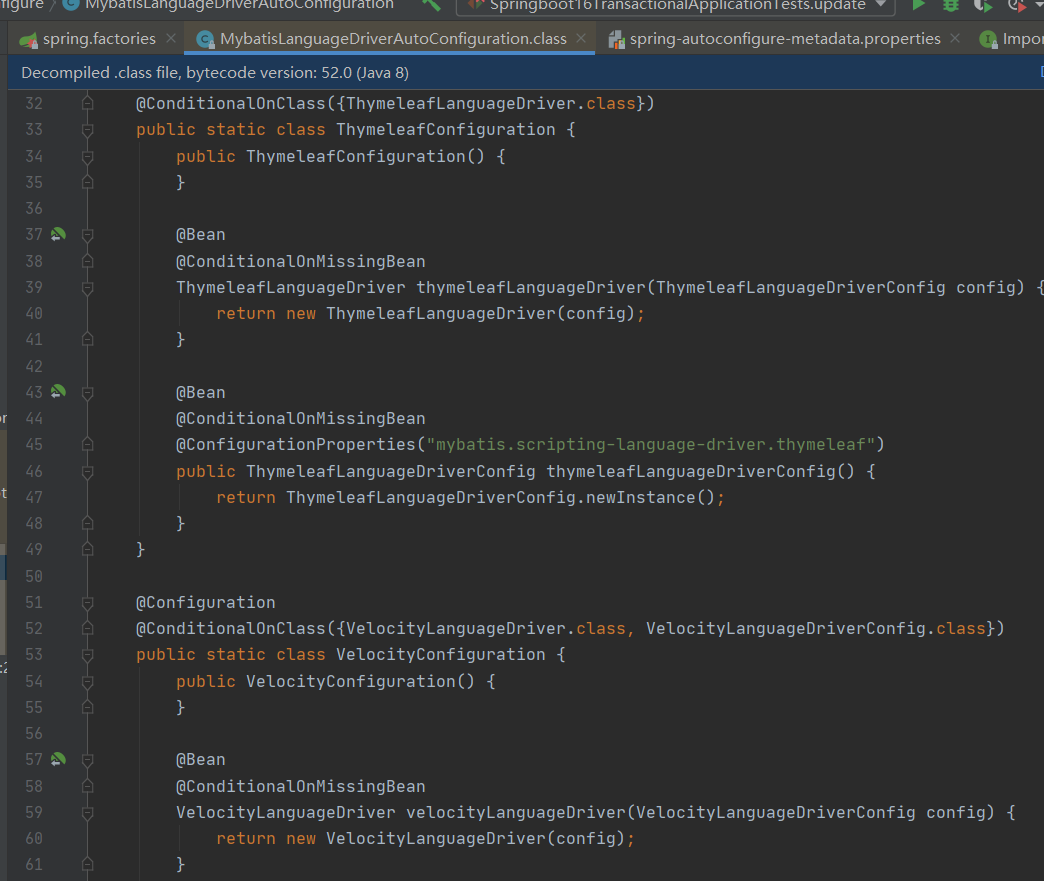Collapse the velocityLanguageDriver method fold at line 59
The height and width of the screenshot is (881, 1044).
pos(87,812)
